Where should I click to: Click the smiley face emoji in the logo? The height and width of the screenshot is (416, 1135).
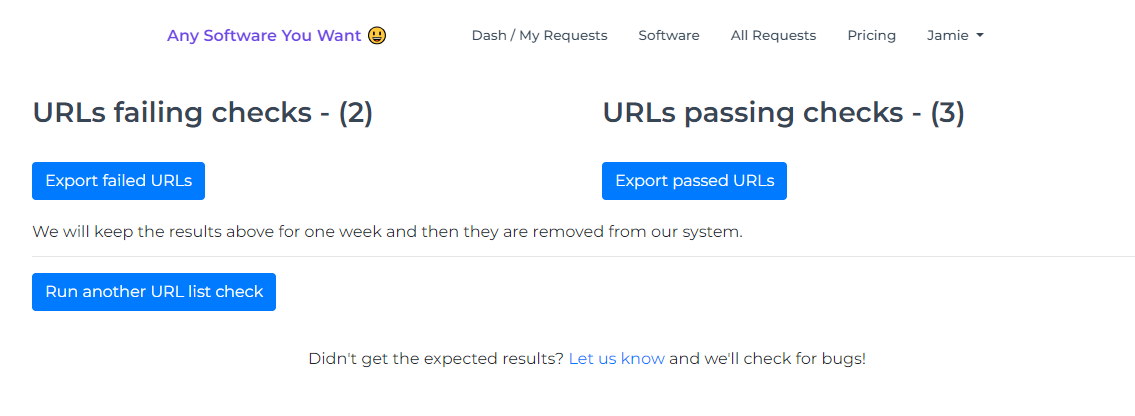377,35
